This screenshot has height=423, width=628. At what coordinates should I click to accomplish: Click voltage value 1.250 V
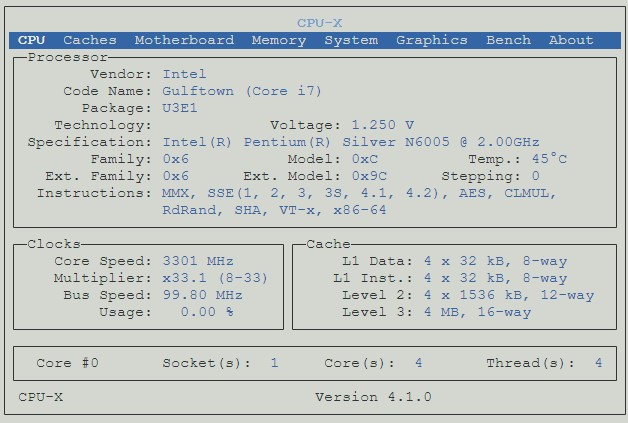click(x=382, y=125)
